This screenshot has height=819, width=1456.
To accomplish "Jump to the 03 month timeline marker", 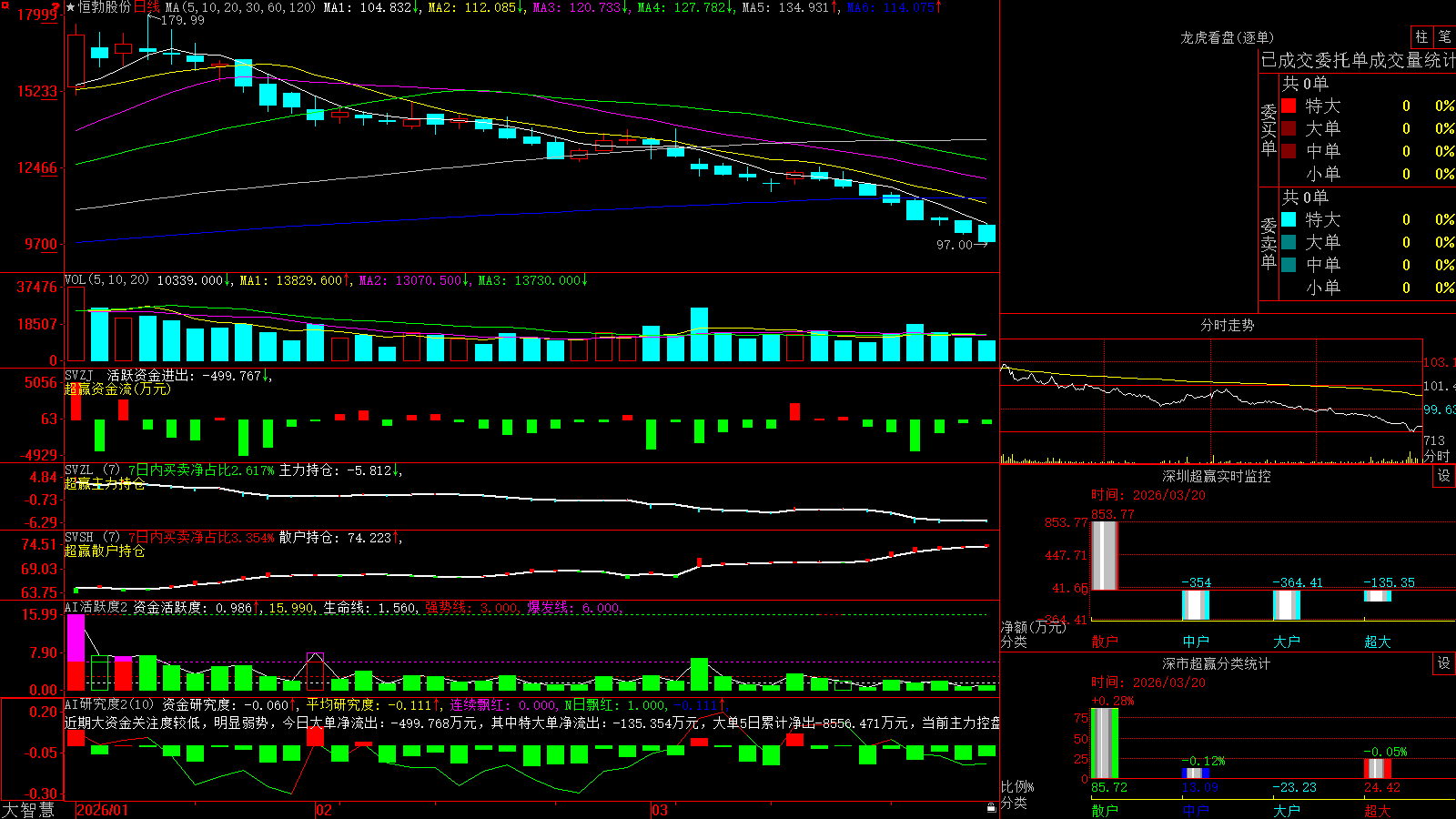I will click(x=660, y=810).
